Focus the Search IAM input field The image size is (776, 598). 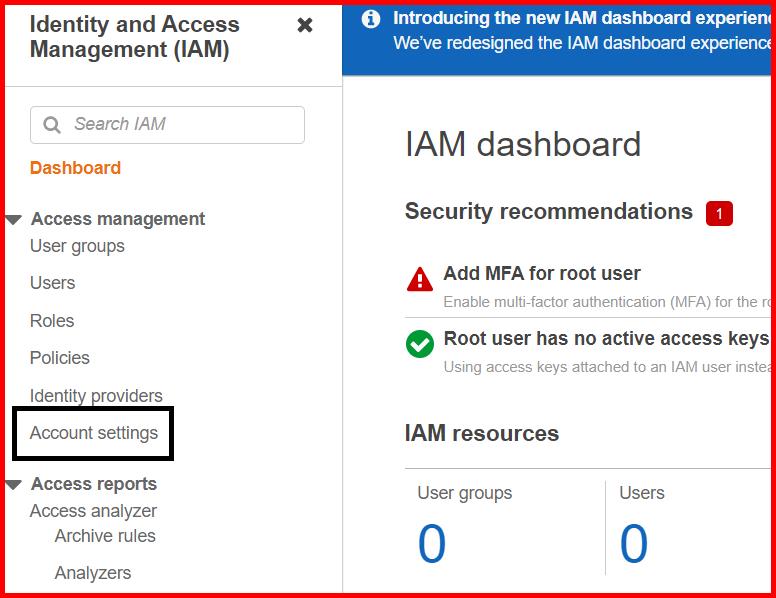pos(167,125)
